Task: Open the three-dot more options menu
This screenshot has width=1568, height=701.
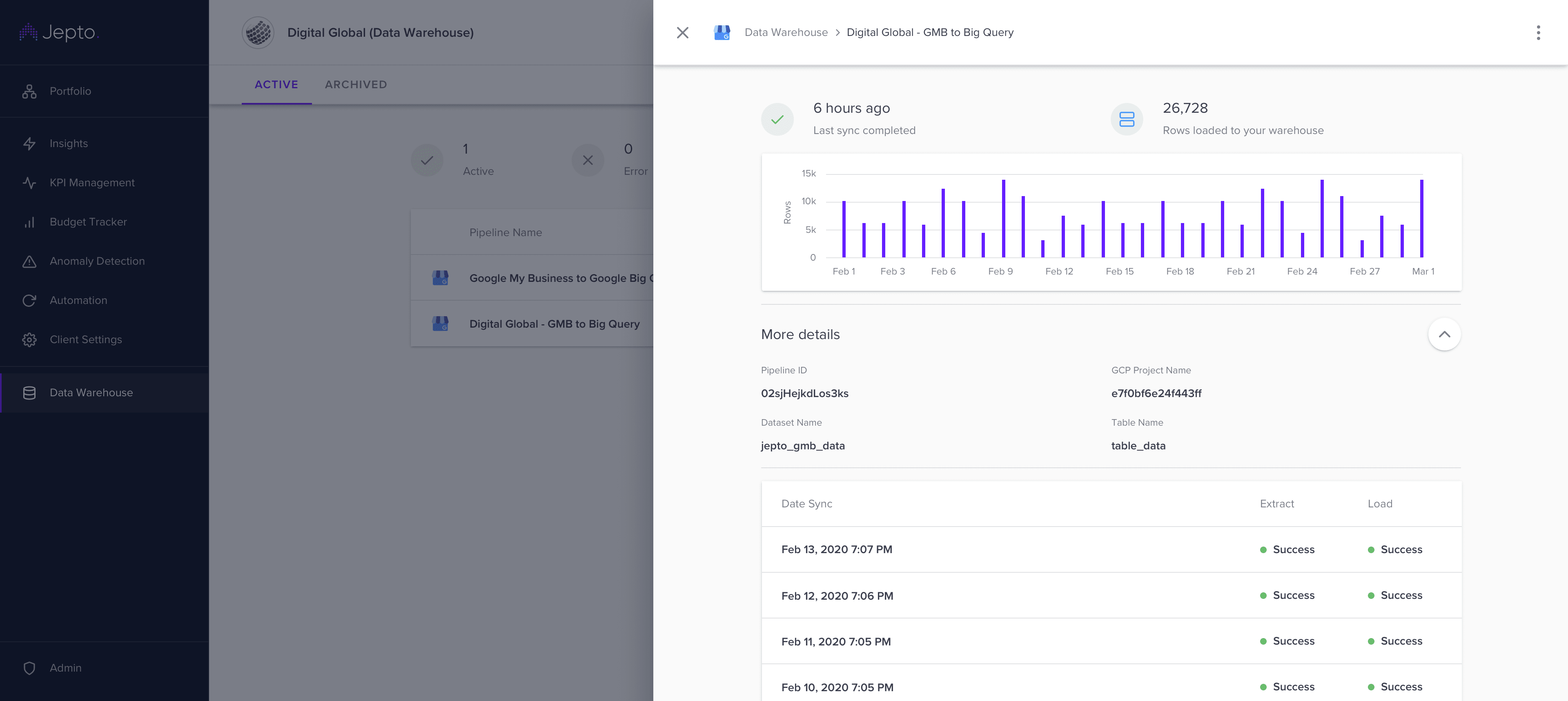Action: point(1538,32)
